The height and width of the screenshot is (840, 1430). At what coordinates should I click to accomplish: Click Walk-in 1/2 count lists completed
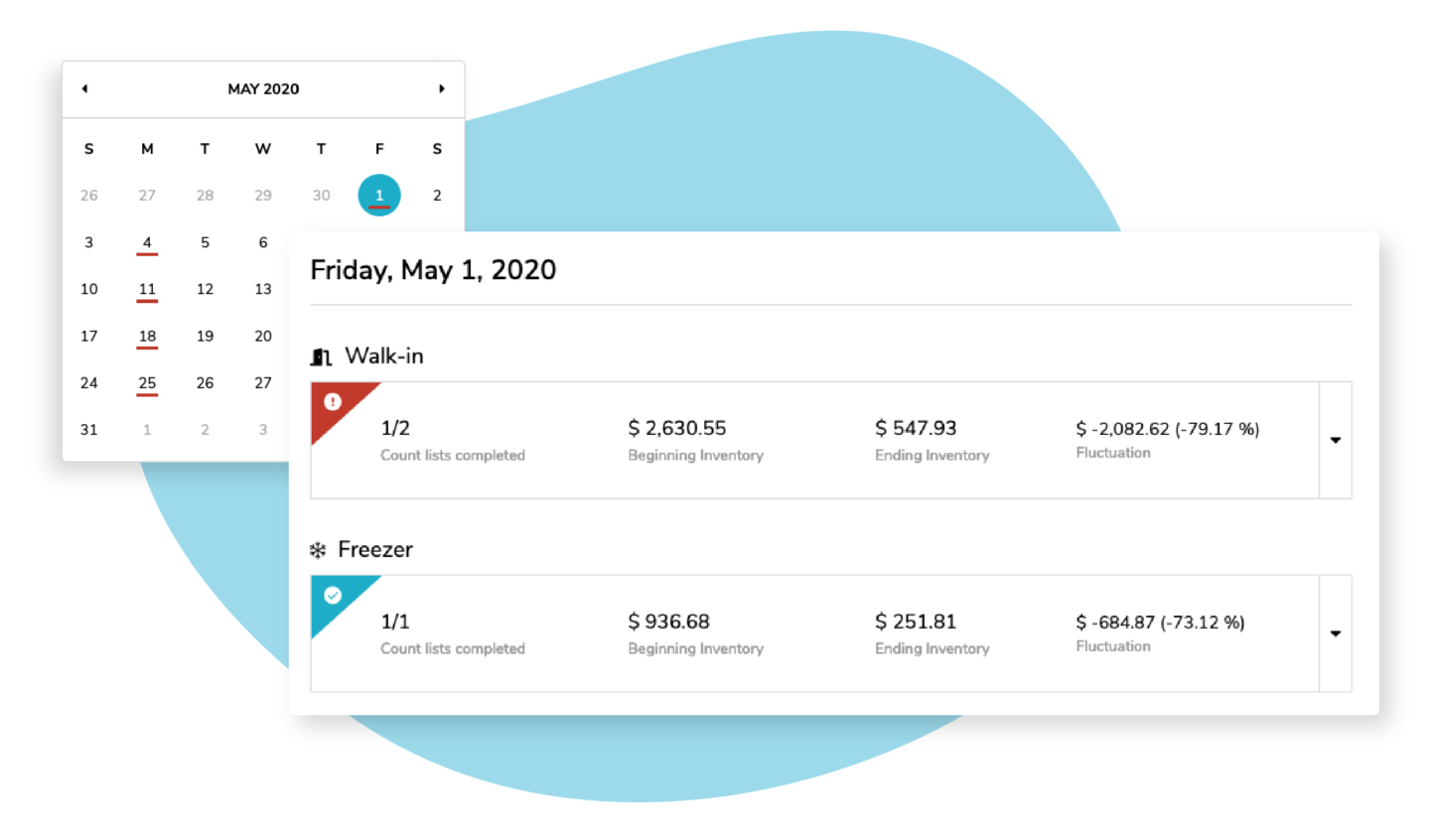coord(453,440)
